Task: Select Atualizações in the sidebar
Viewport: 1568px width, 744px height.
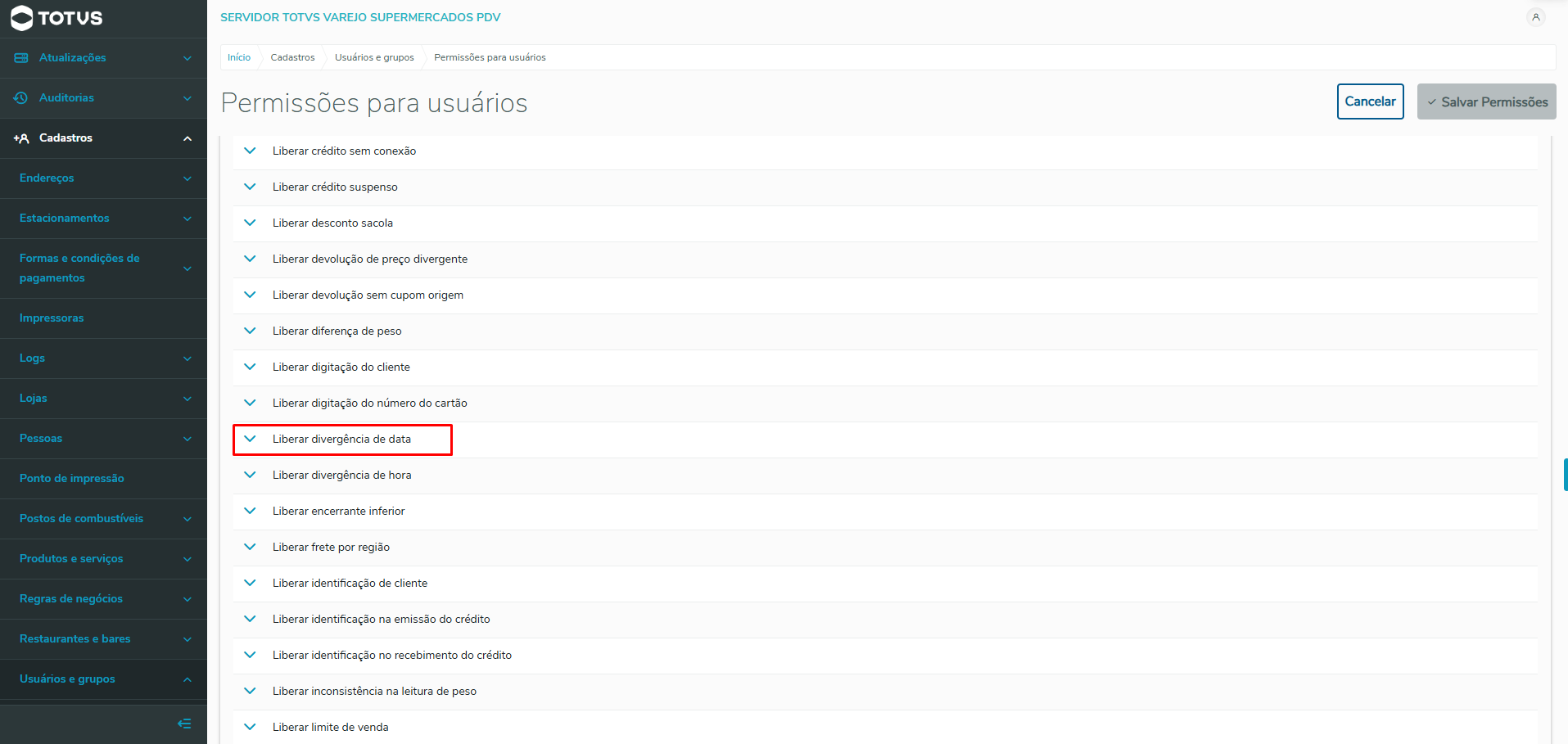Action: point(103,58)
